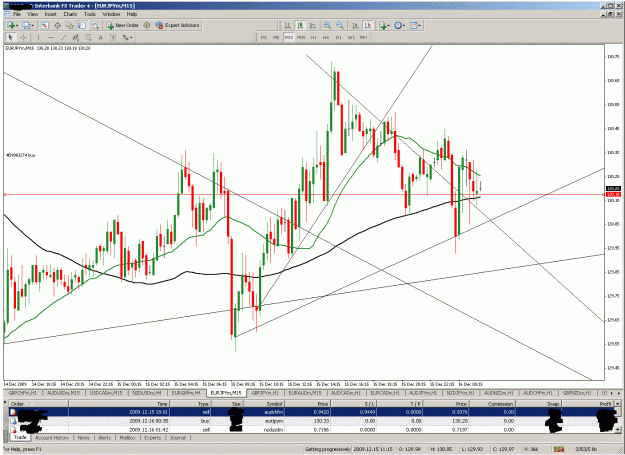625x455 pixels.
Task: Open the Strategy Tester icon
Action: point(95,25)
